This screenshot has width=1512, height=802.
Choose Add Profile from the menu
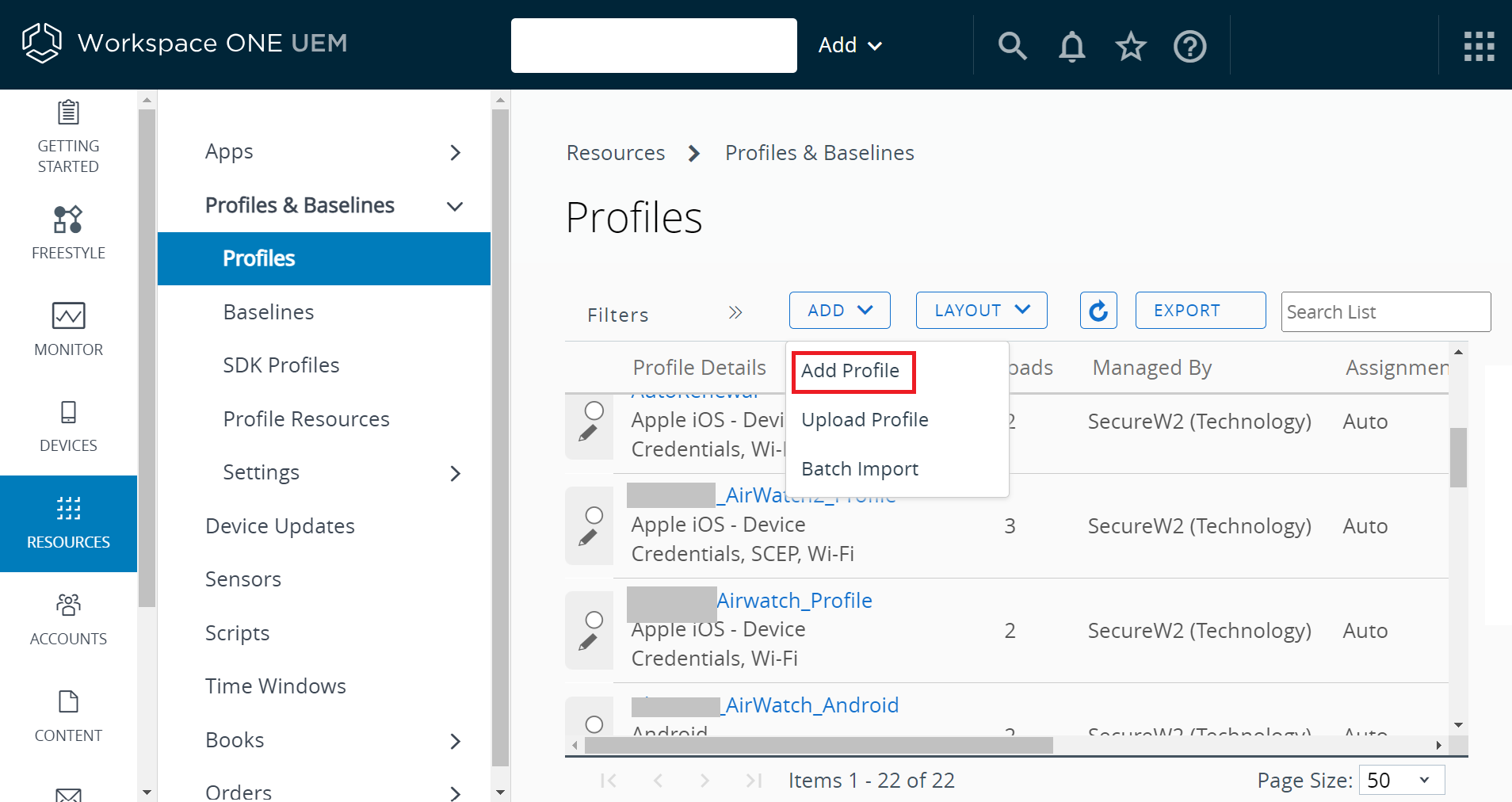click(850, 371)
